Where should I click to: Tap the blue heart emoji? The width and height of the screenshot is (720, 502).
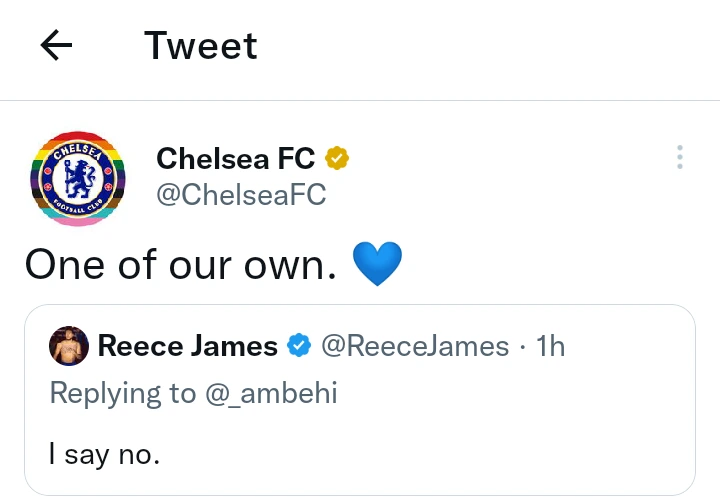click(377, 264)
